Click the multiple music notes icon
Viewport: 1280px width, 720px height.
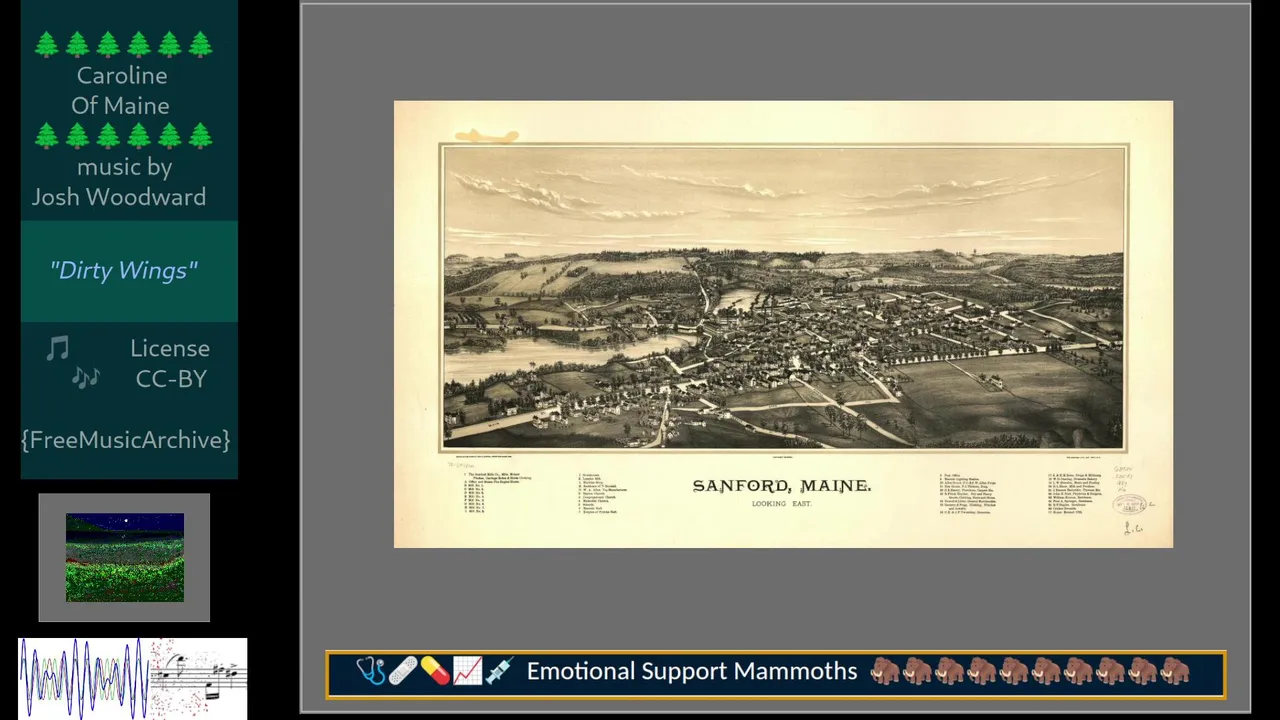[86, 377]
